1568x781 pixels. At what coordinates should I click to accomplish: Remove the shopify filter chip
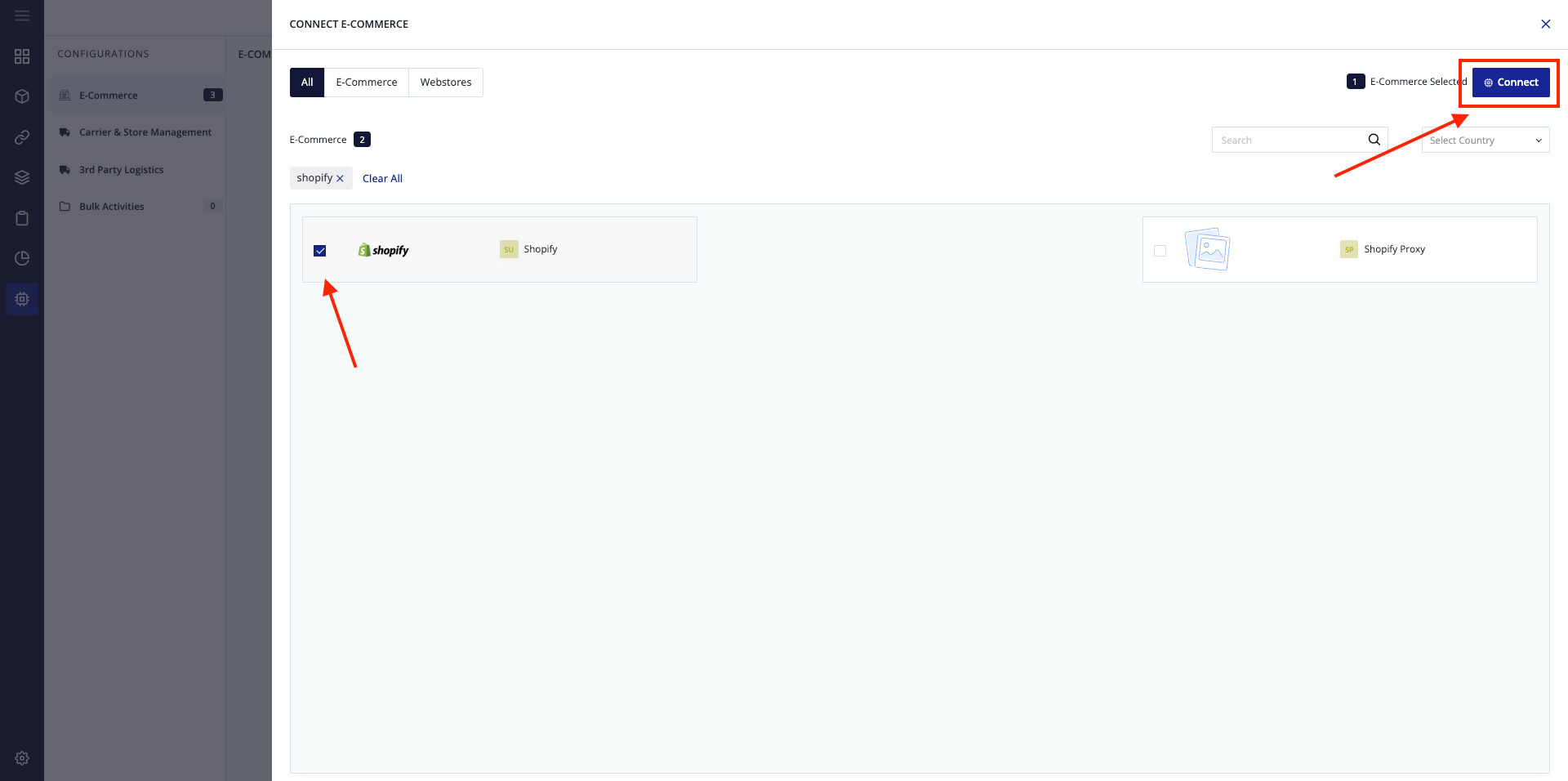tap(340, 178)
